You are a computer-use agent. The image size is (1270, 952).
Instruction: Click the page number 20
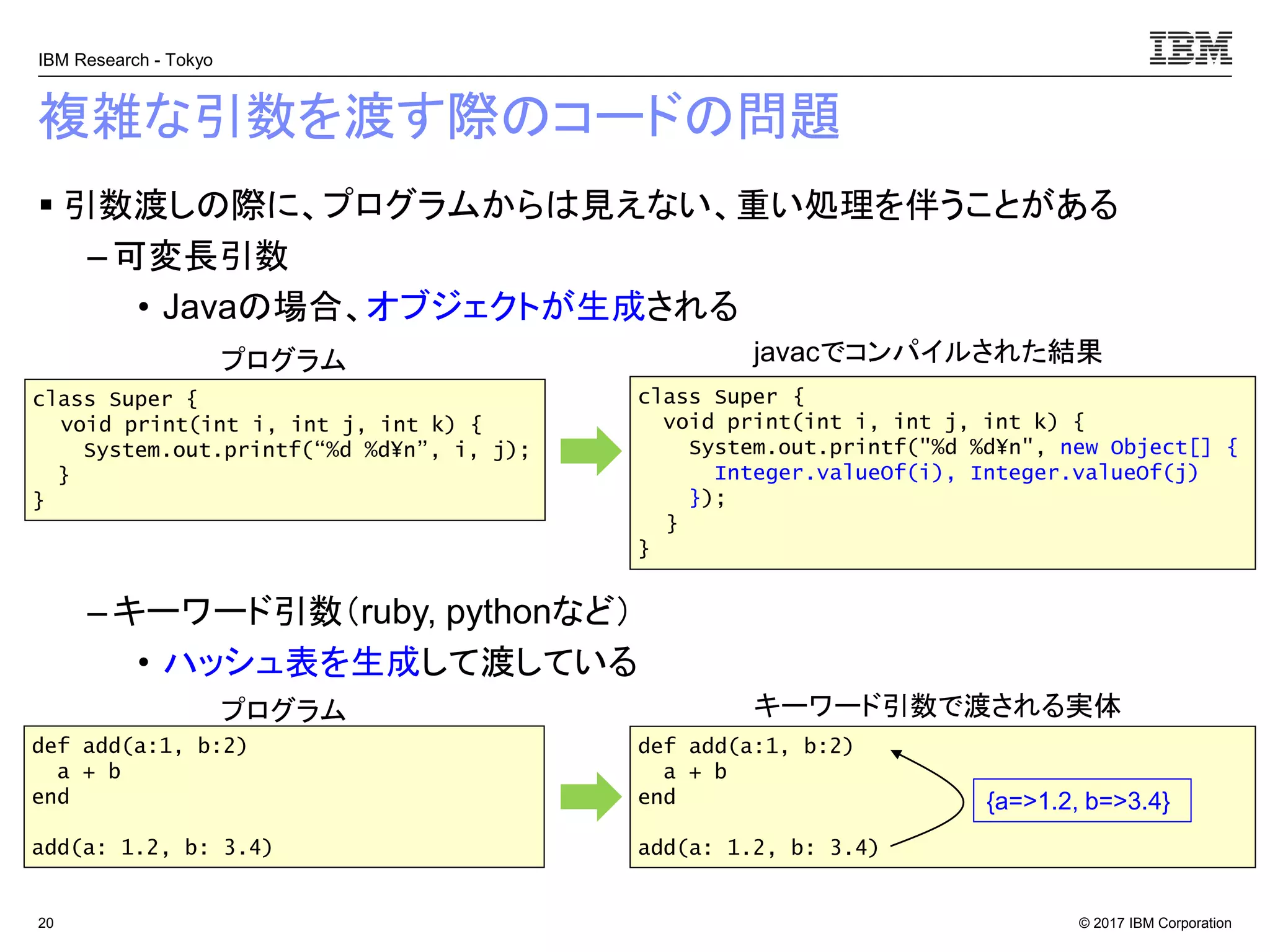[x=46, y=923]
